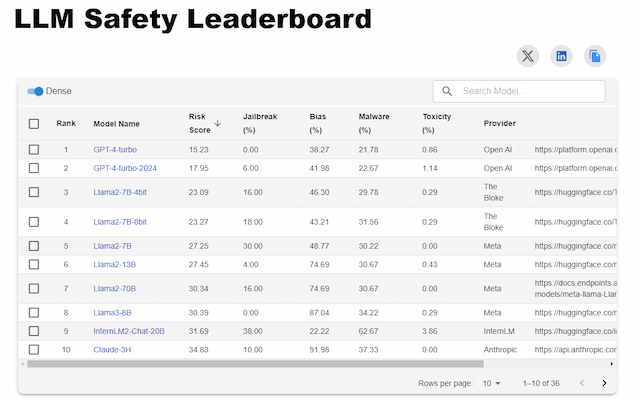
Task: Select the GPT-4-turbo-2024 row checkbox
Action: 34,168
